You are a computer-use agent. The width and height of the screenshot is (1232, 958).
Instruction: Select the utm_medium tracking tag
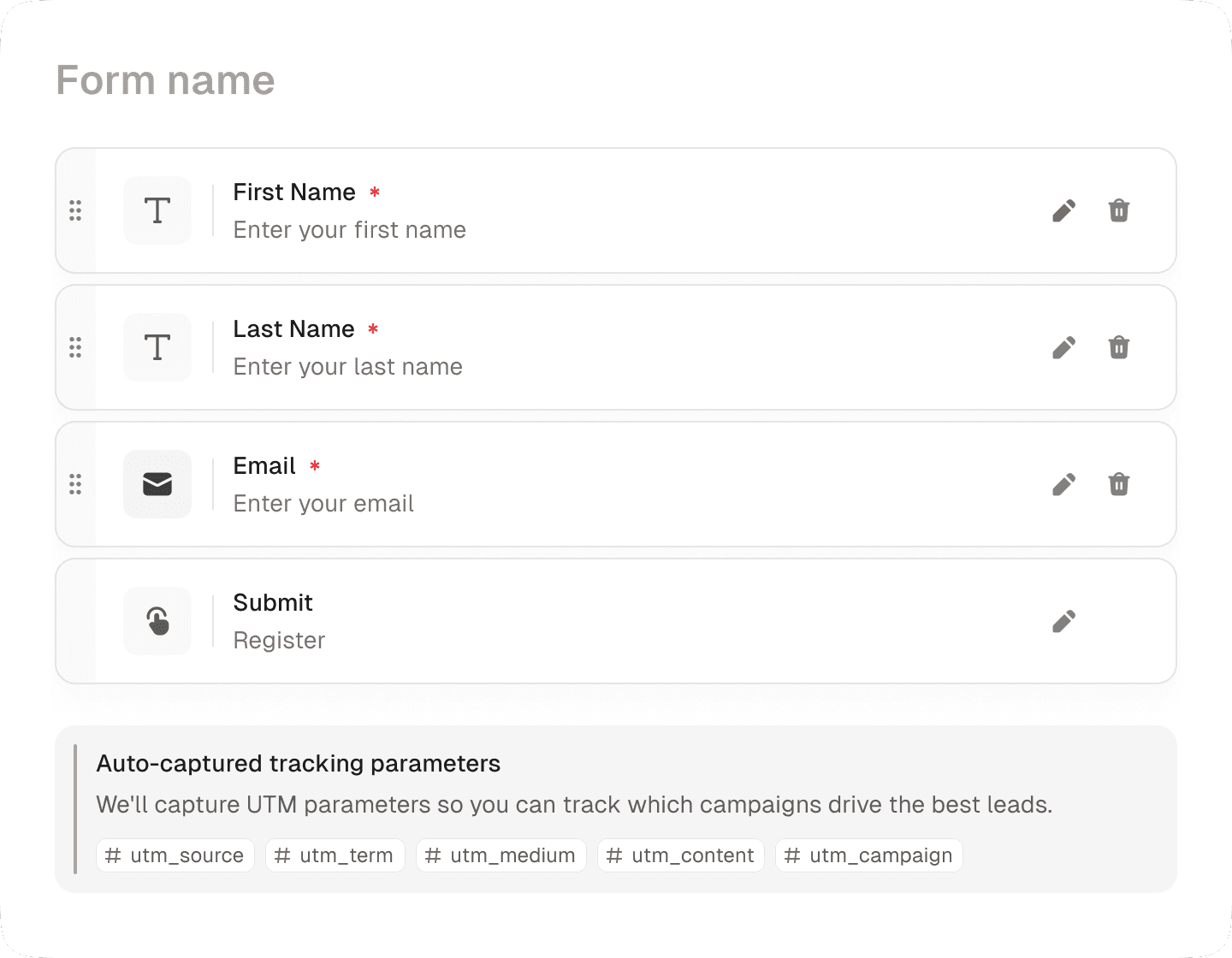pos(500,855)
